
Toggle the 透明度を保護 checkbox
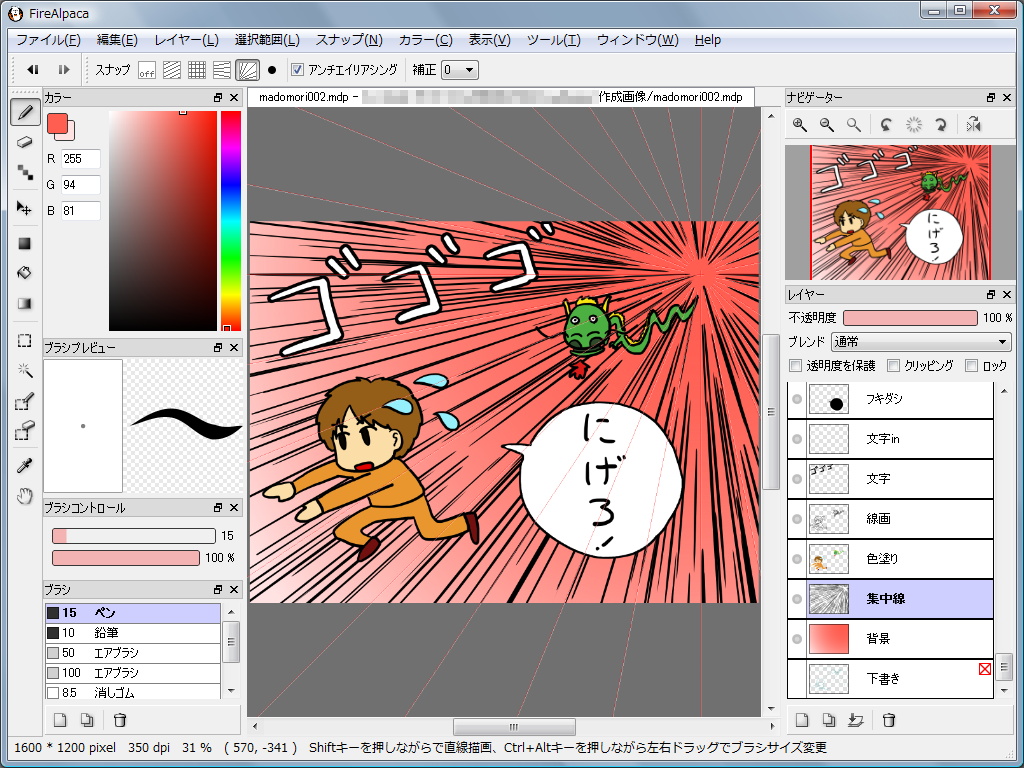pyautogui.click(x=795, y=366)
